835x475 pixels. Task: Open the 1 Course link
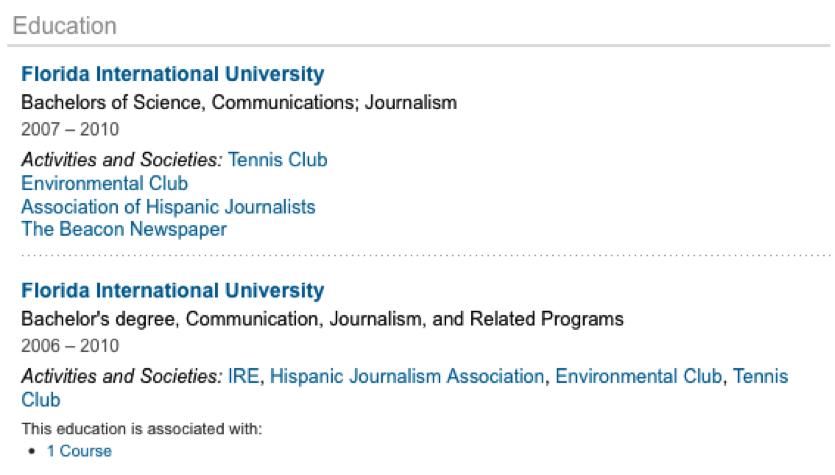coord(79,451)
